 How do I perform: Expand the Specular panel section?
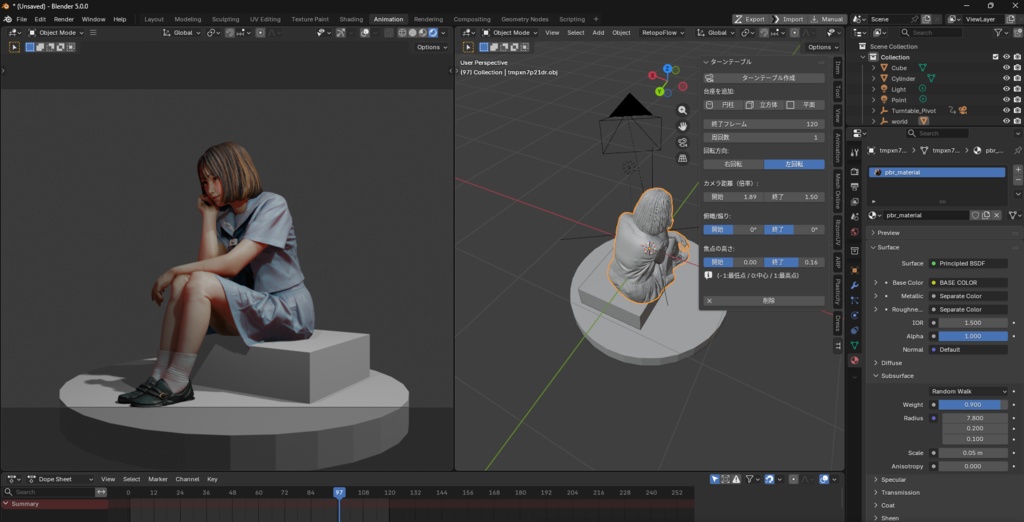[x=894, y=480]
